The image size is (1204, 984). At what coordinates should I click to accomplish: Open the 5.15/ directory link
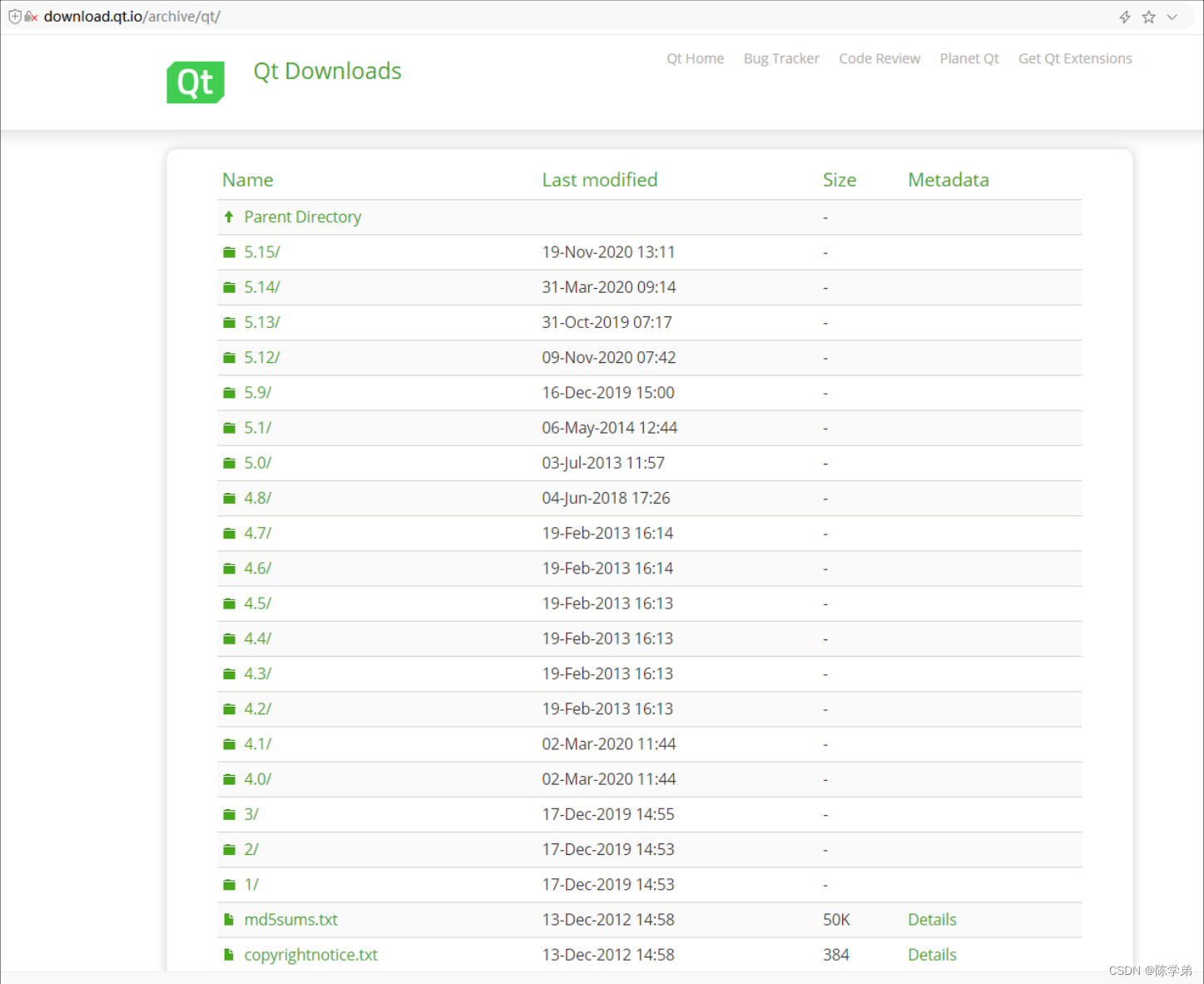click(262, 252)
